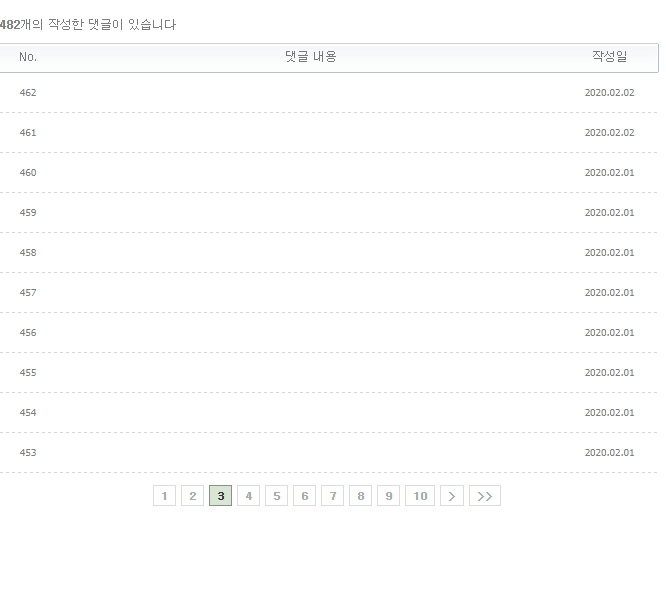Click the date in row 458

(x=610, y=253)
